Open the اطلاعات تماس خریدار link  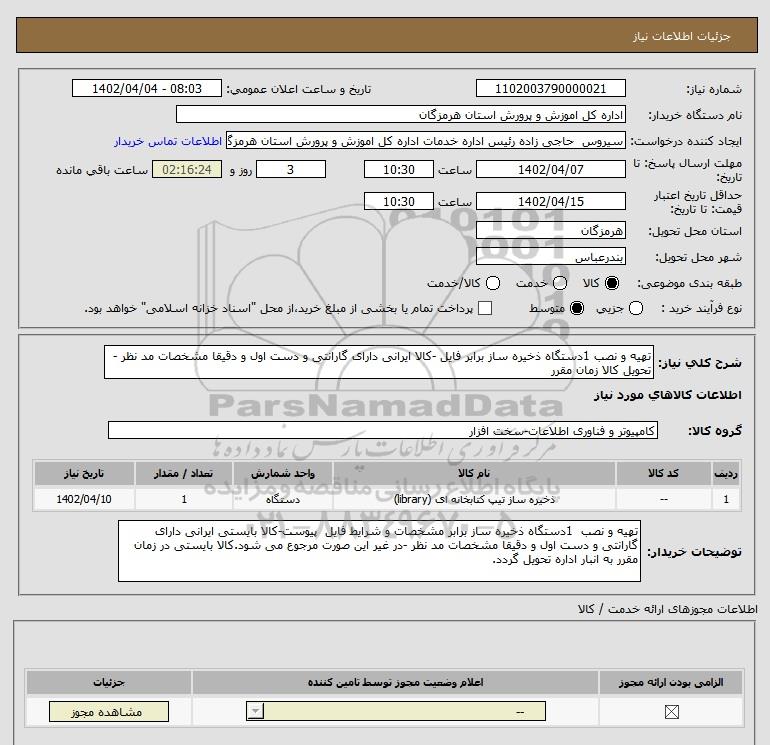click(168, 141)
